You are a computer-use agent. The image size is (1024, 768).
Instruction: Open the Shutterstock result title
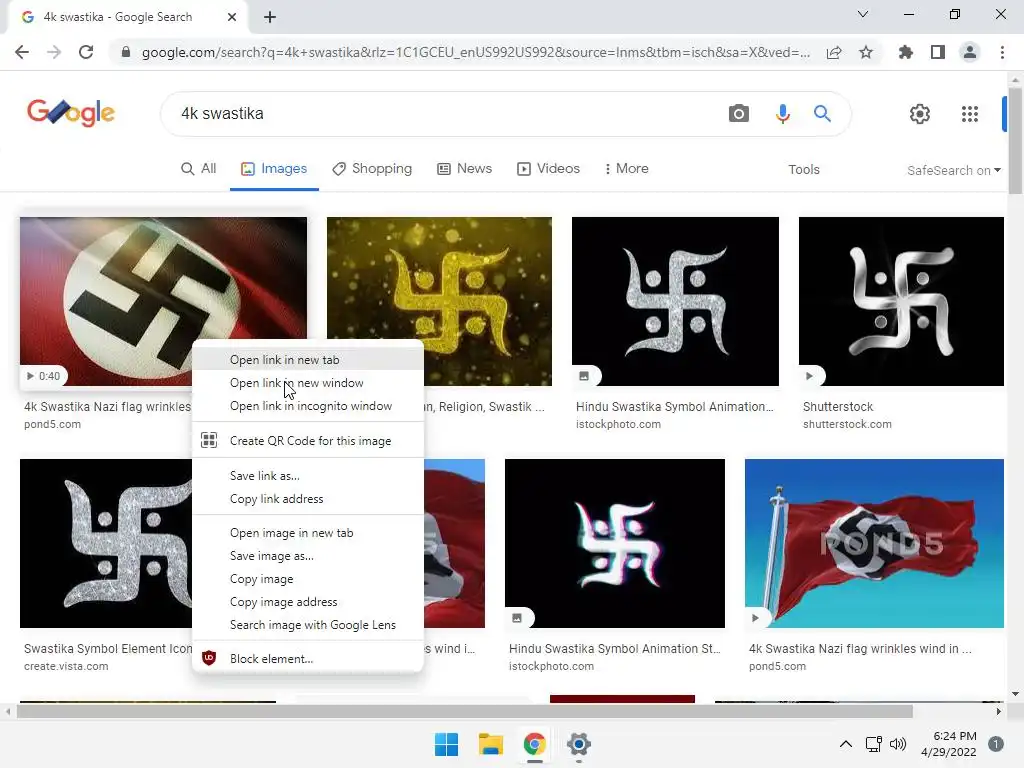click(x=838, y=406)
